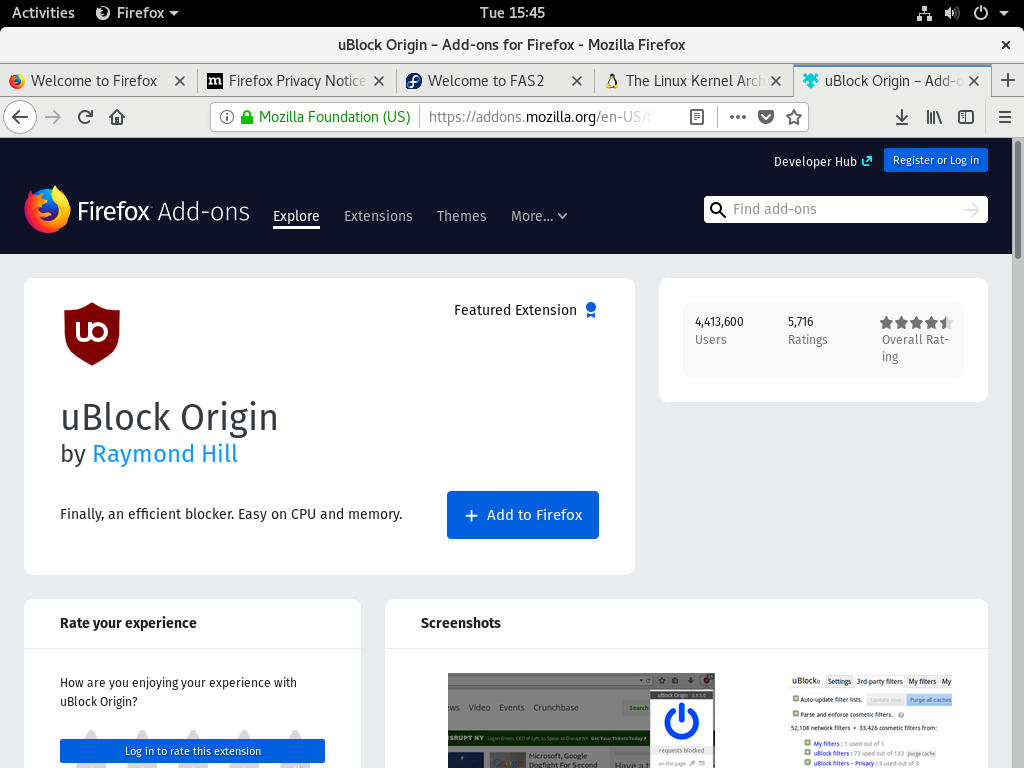Reload the current page
Viewport: 1024px width, 768px height.
tap(85, 118)
